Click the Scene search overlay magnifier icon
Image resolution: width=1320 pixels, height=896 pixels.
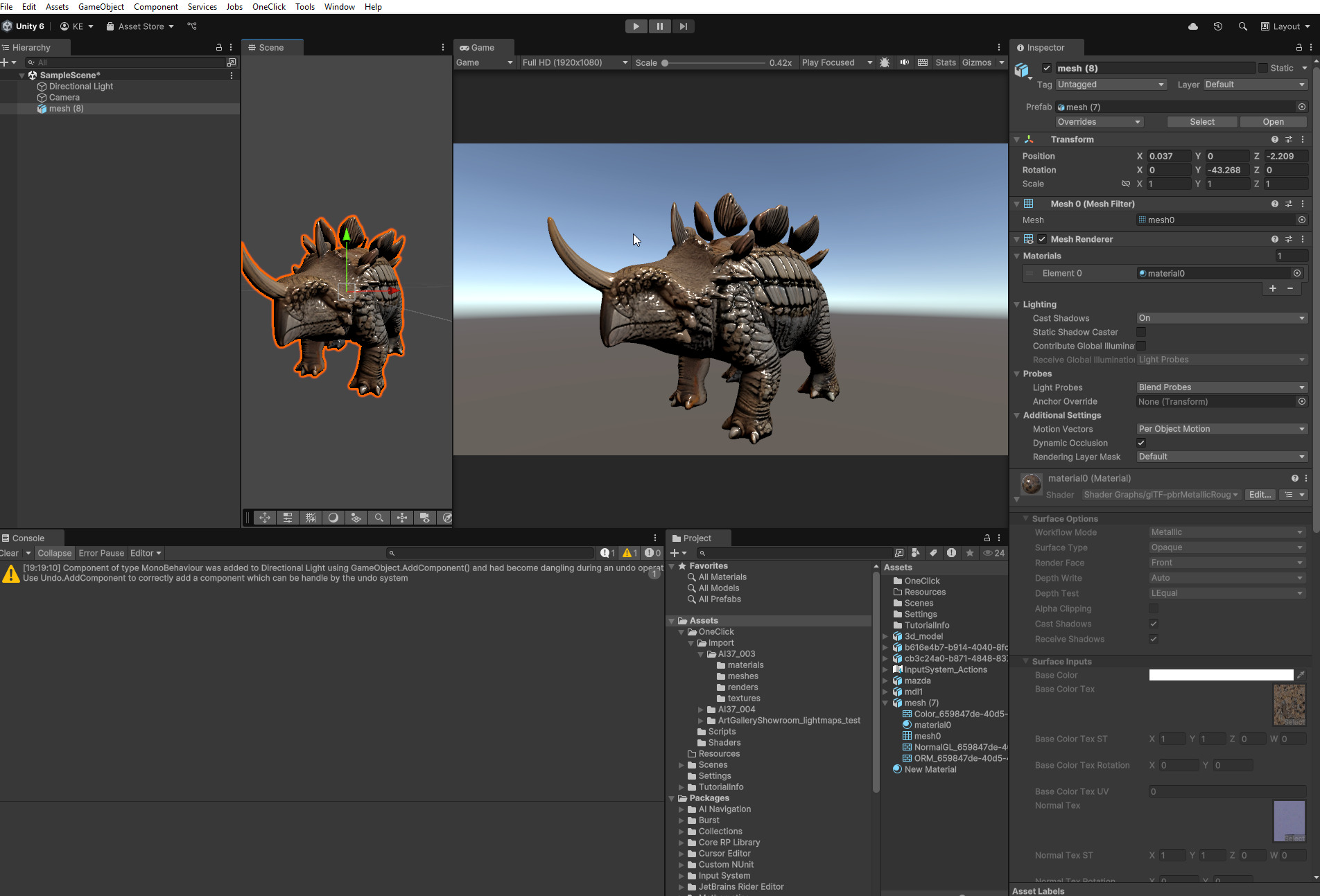(x=379, y=518)
